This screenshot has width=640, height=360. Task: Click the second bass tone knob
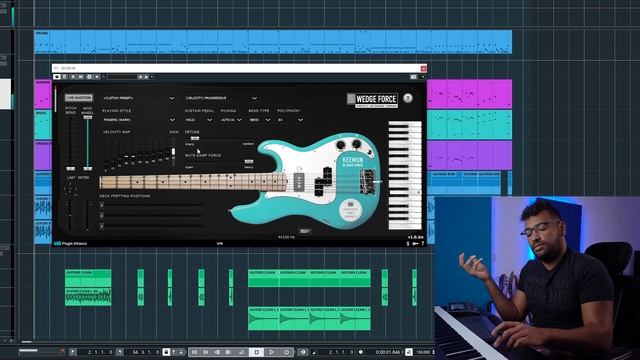pos(356,144)
